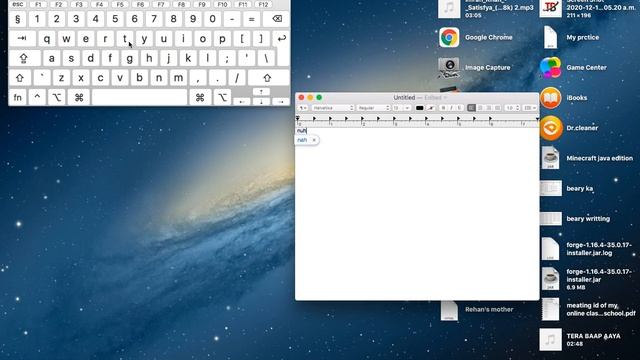Image resolution: width=640 pixels, height=360 pixels.
Task: Click the space bar on the keyboard viewer
Action: 140,97
